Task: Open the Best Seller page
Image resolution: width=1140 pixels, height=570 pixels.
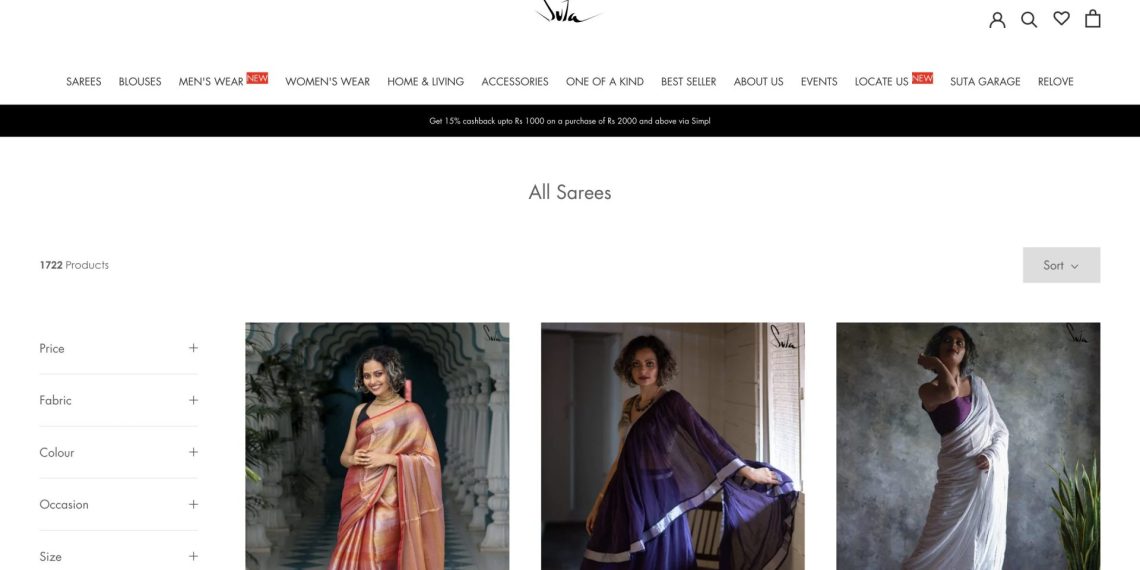Action: point(688,81)
